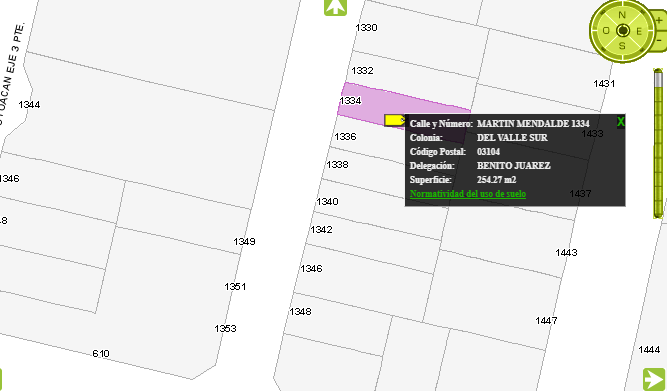The width and height of the screenshot is (667, 391).
Task: Pan the map east with the right arrow
Action: (x=654, y=379)
